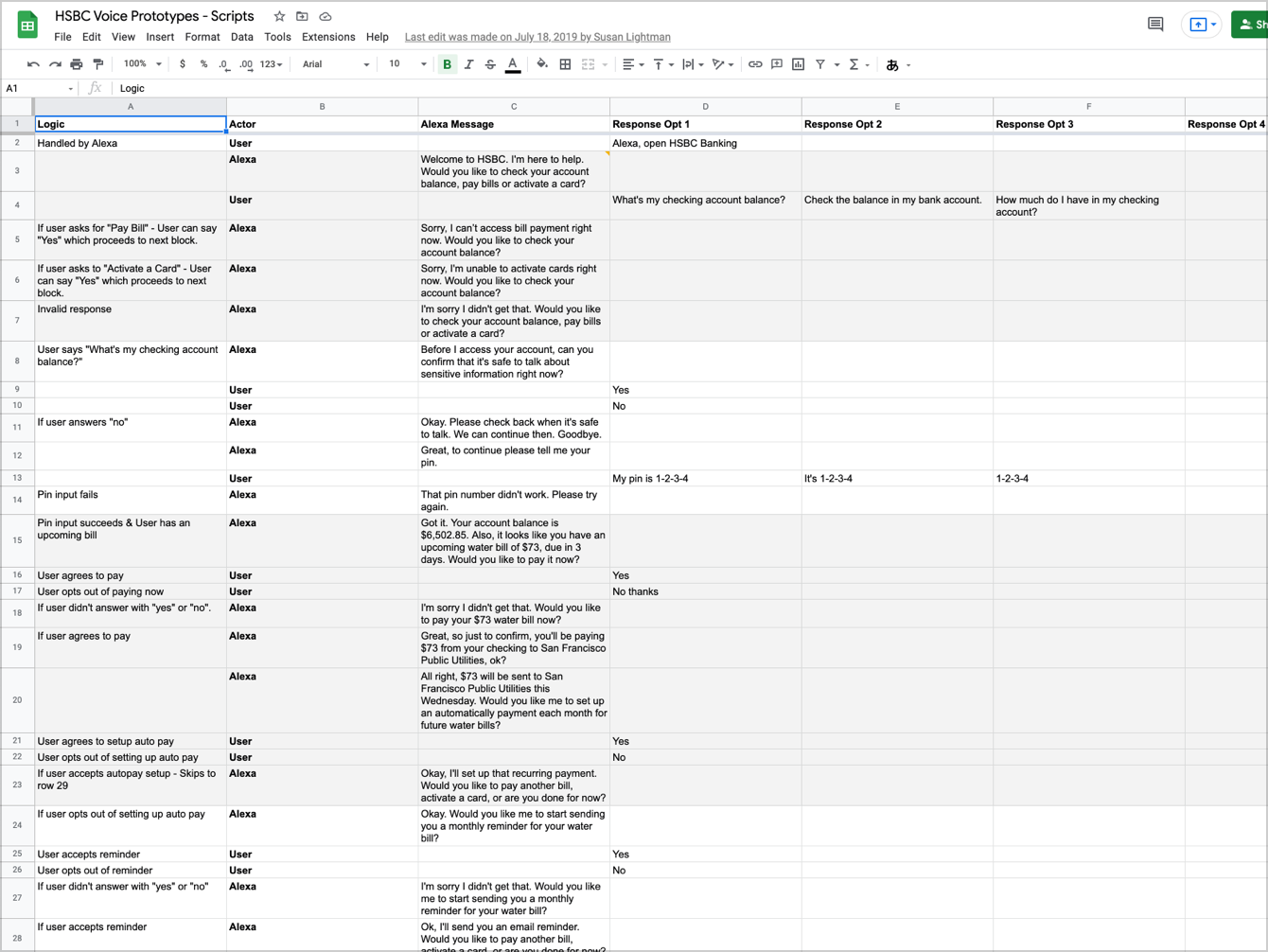
Task: Decrease decimal places
Action: (224, 64)
